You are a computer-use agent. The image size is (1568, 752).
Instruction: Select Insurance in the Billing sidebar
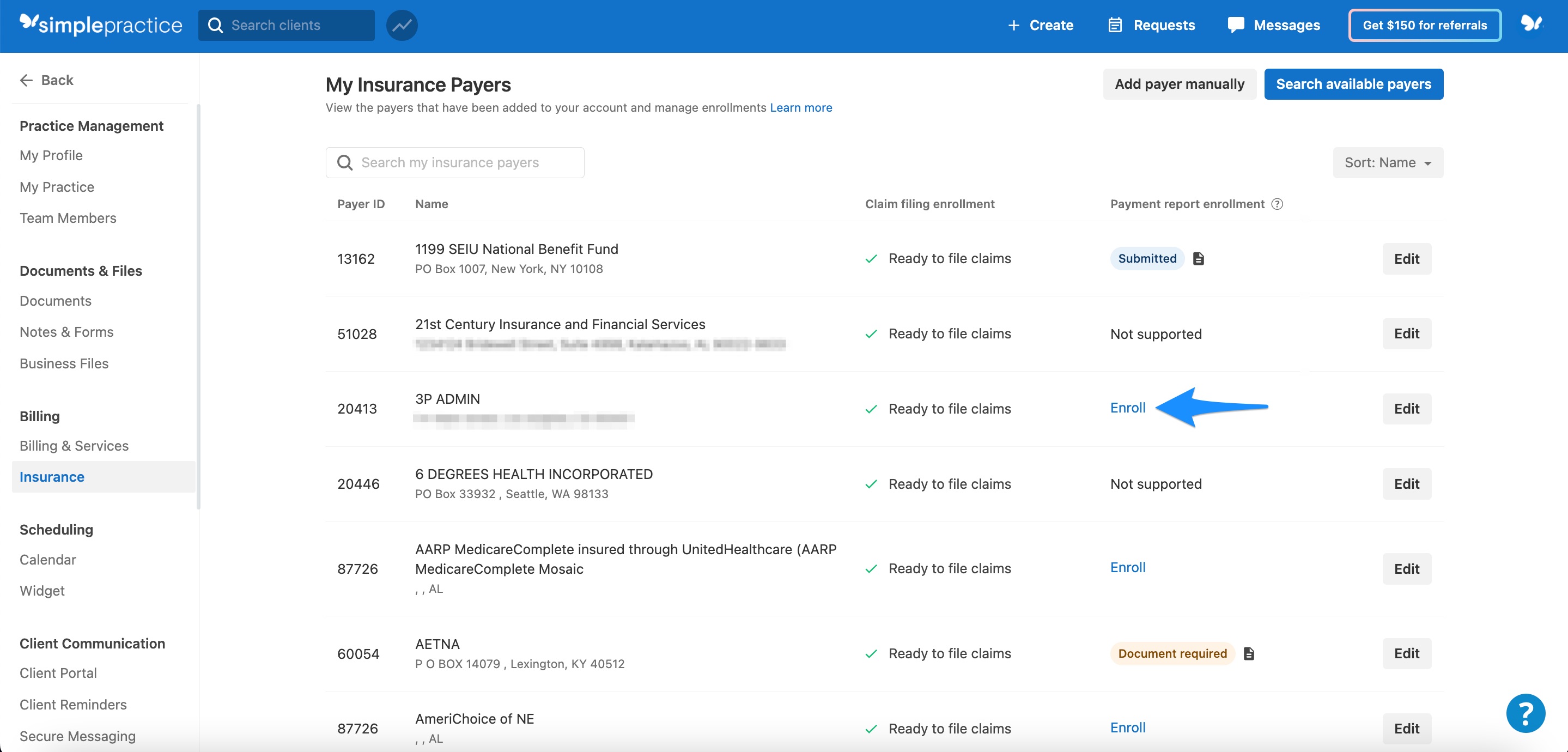point(52,477)
